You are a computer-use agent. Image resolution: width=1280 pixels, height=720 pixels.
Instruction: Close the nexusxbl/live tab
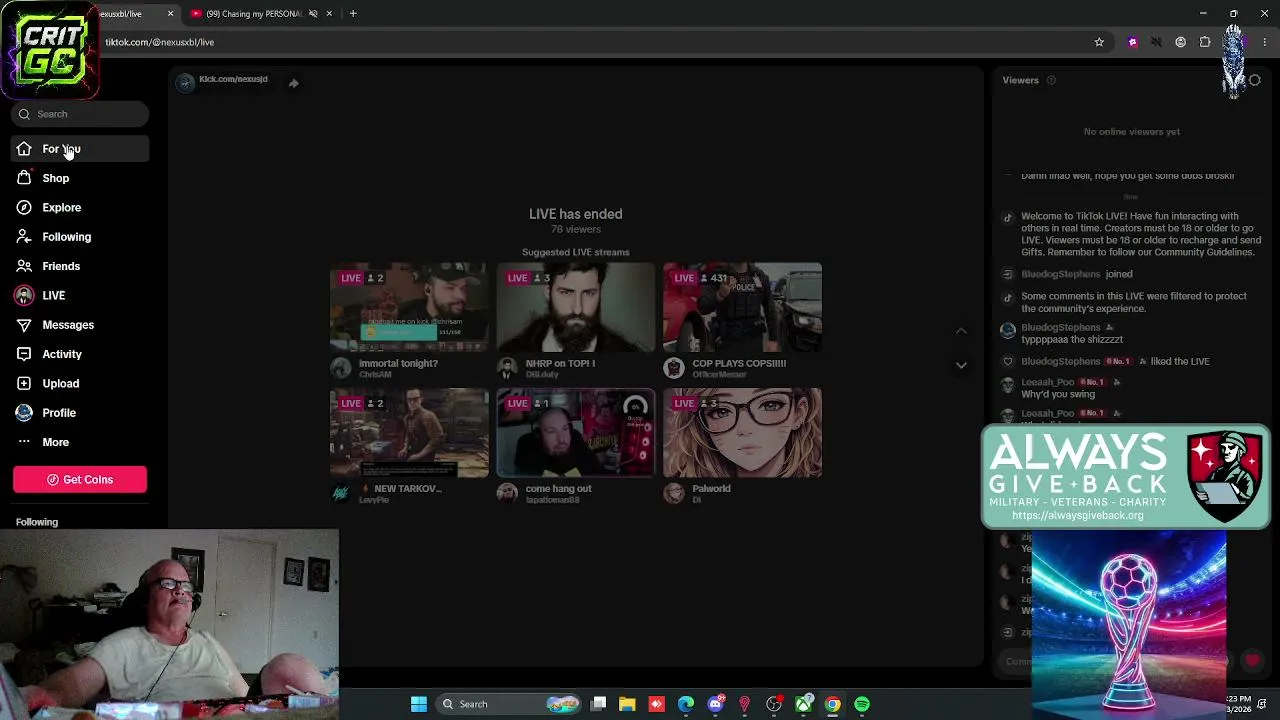point(170,14)
